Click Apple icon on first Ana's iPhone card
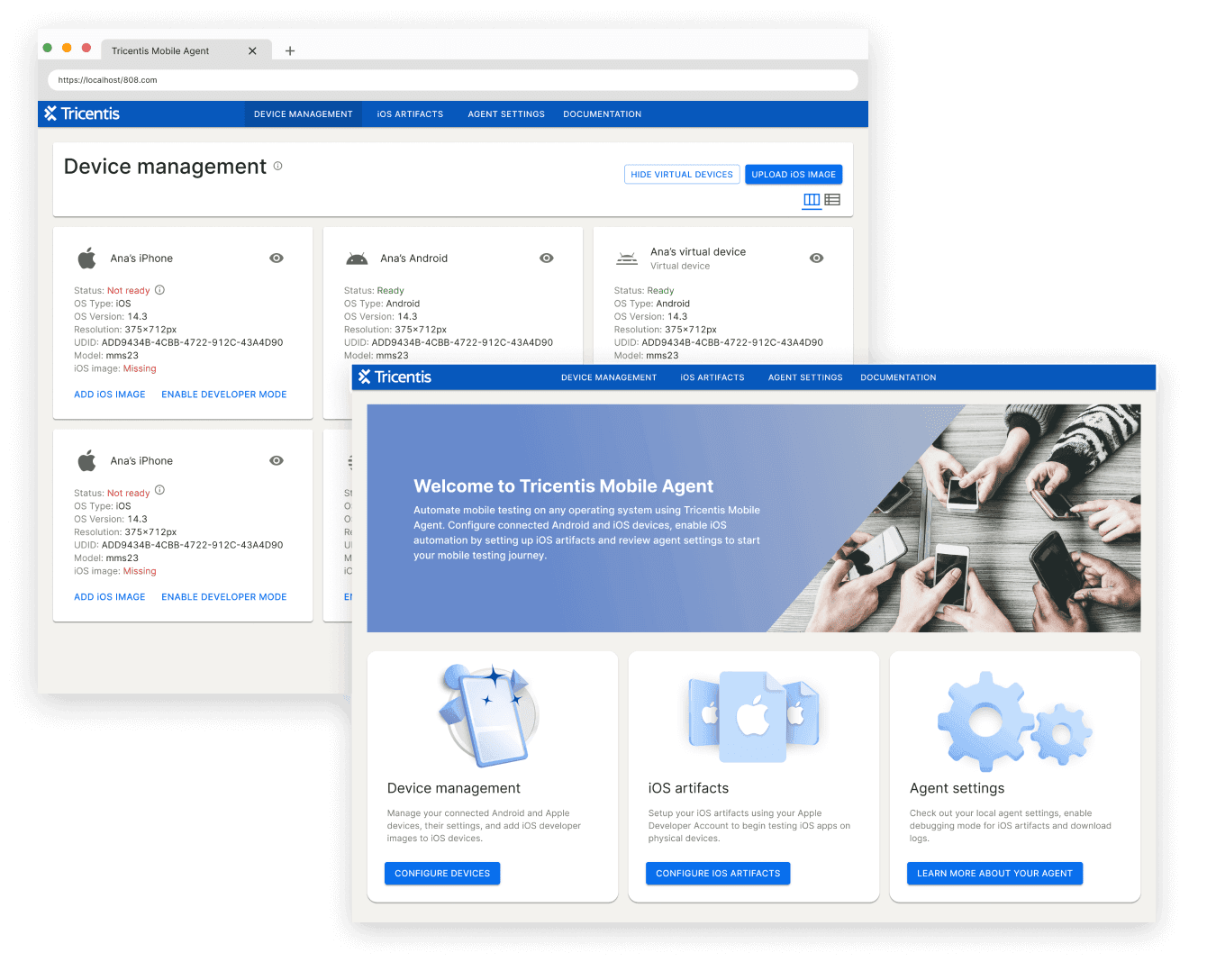The height and width of the screenshot is (980, 1207). click(87, 259)
